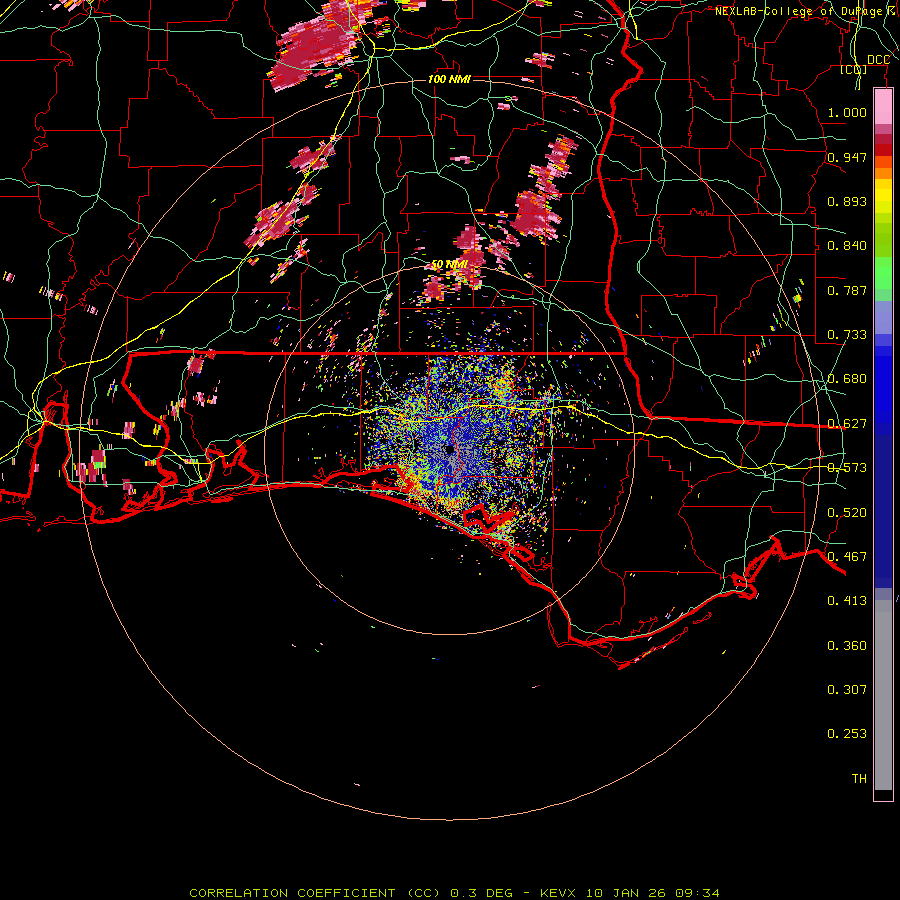This screenshot has width=900, height=900.
Task: Pick the lavender color bar segment
Action: [883, 318]
